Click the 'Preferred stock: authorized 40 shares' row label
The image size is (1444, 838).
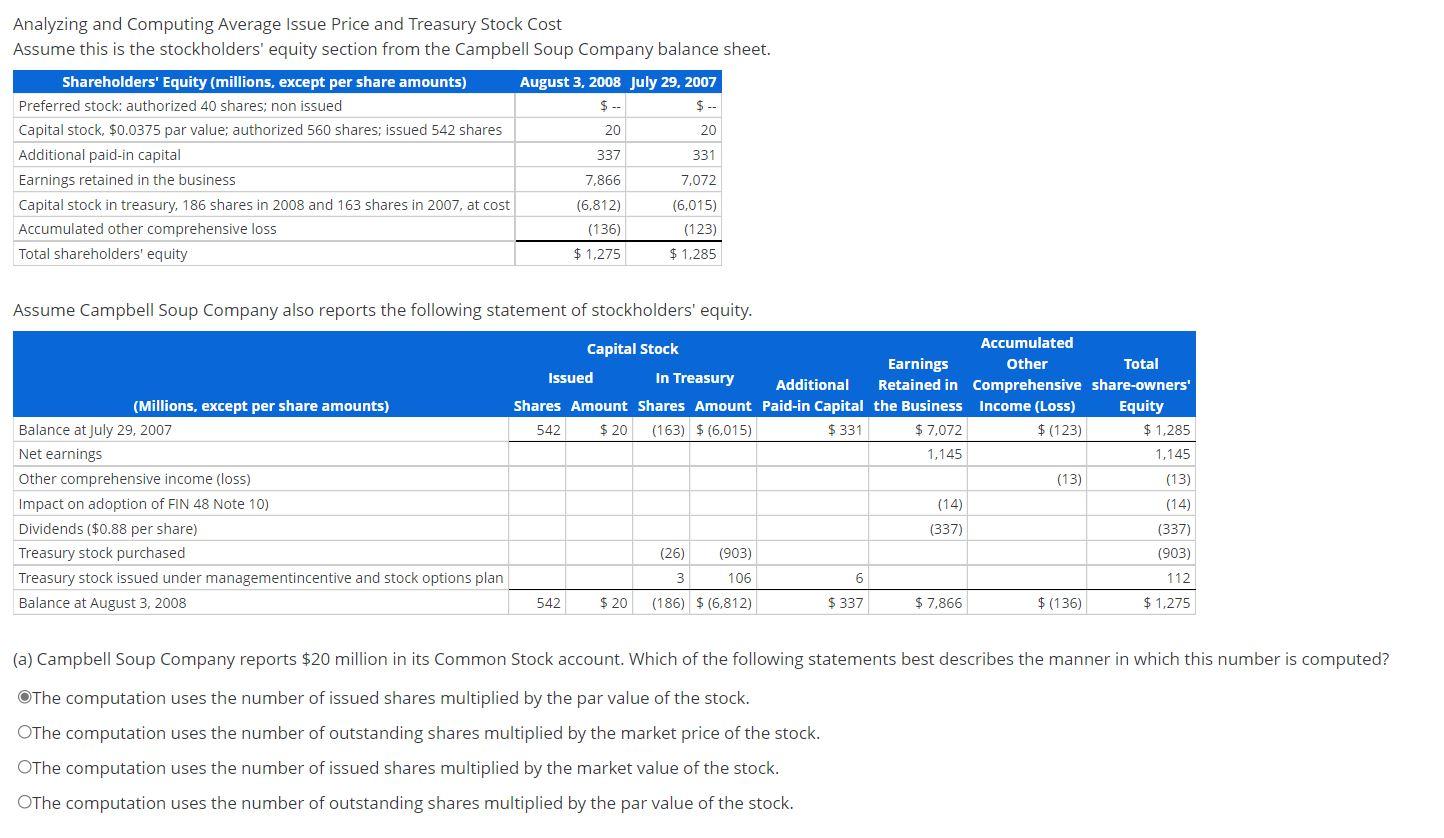(x=180, y=106)
